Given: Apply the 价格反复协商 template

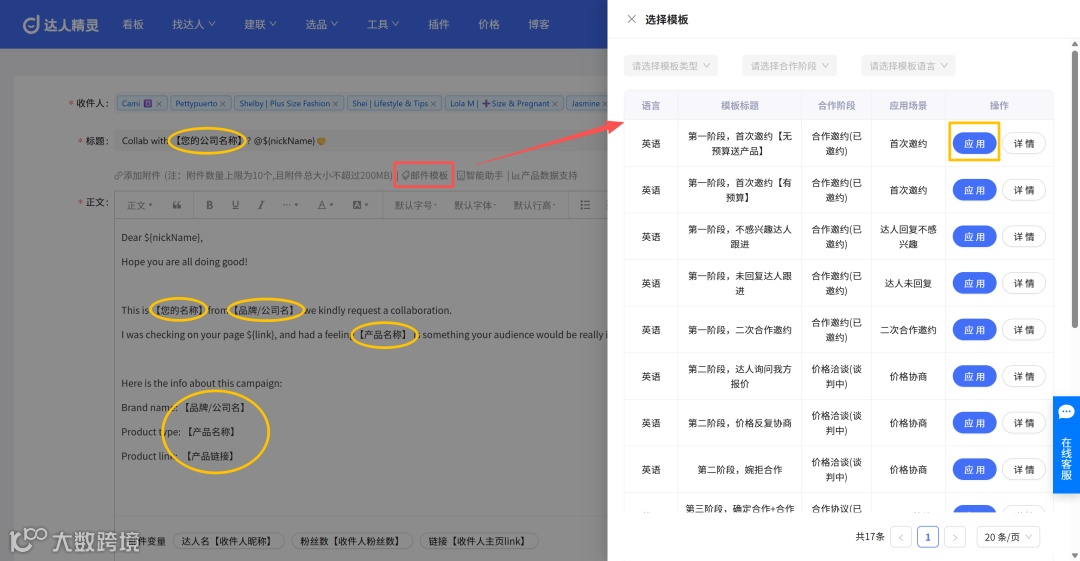Looking at the screenshot, I should [974, 422].
